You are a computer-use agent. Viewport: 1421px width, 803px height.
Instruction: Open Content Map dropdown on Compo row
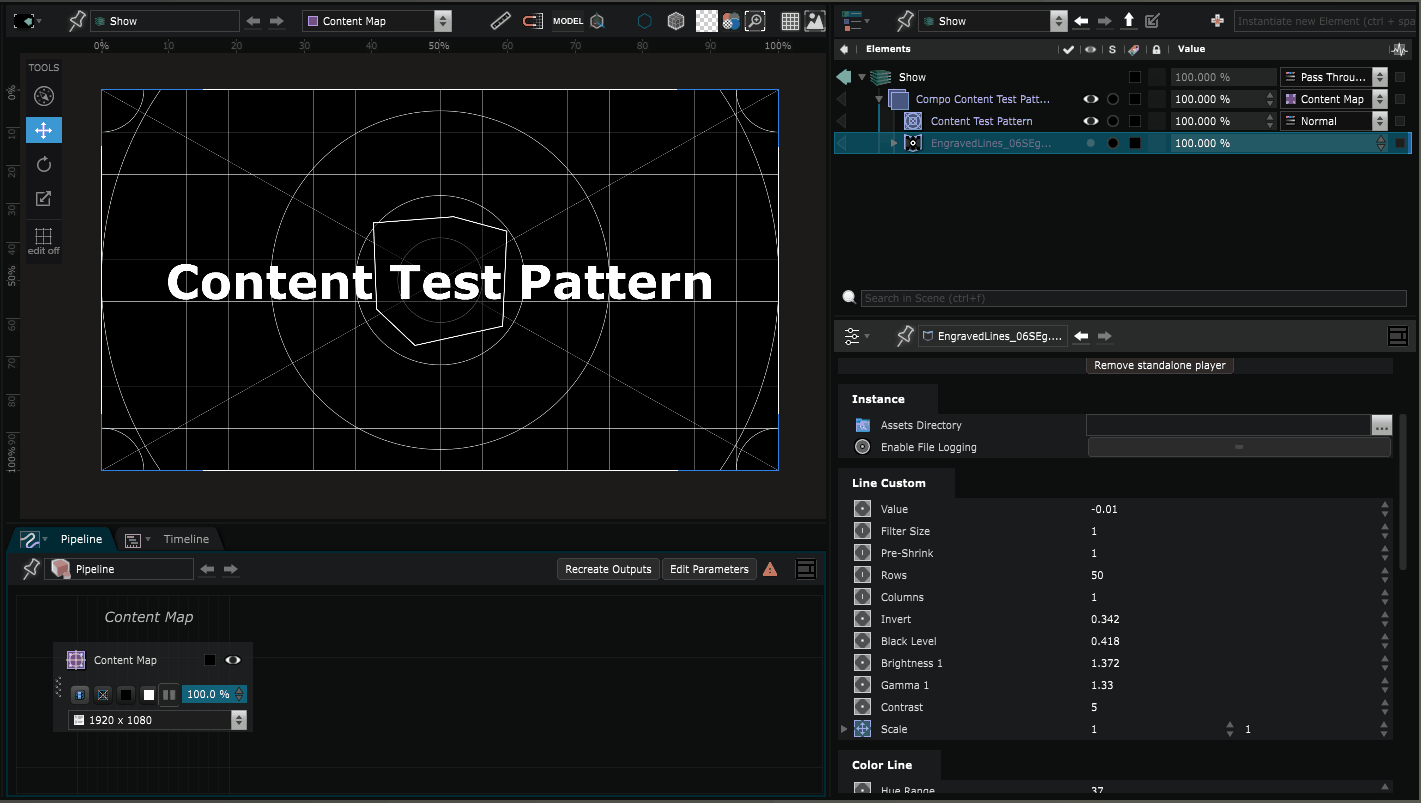(1334, 99)
